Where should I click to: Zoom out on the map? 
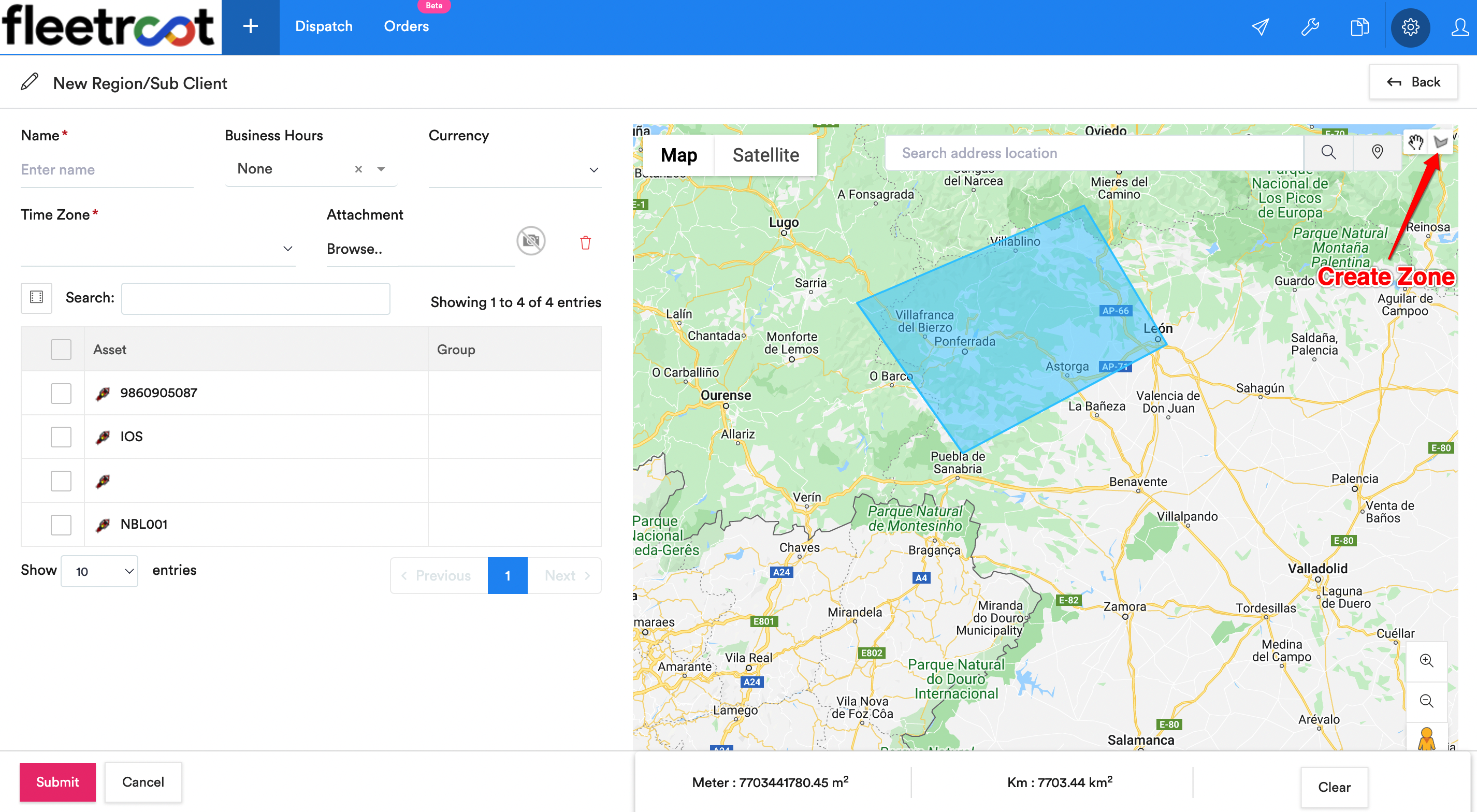(x=1426, y=701)
